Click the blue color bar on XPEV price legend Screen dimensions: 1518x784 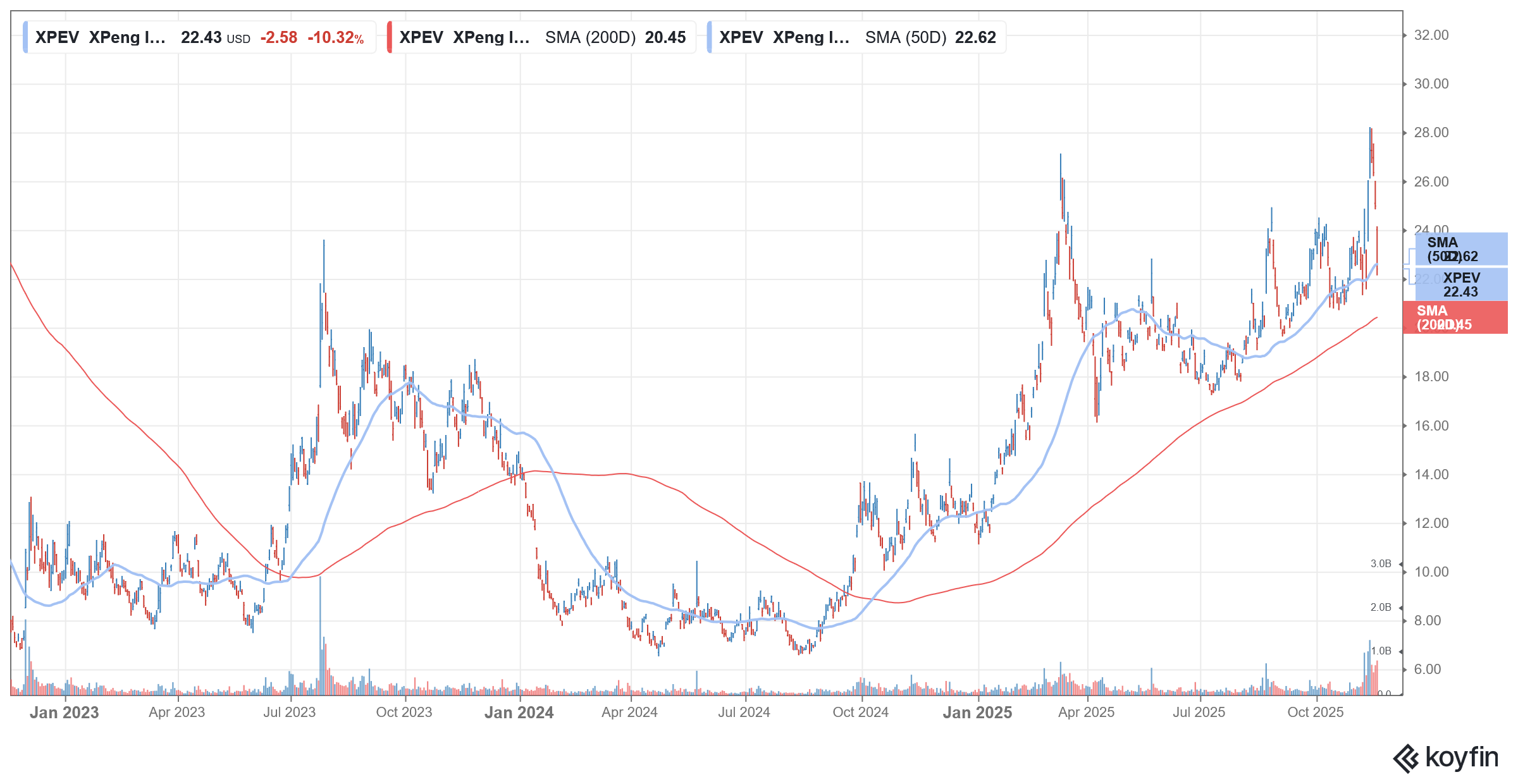[x=24, y=37]
